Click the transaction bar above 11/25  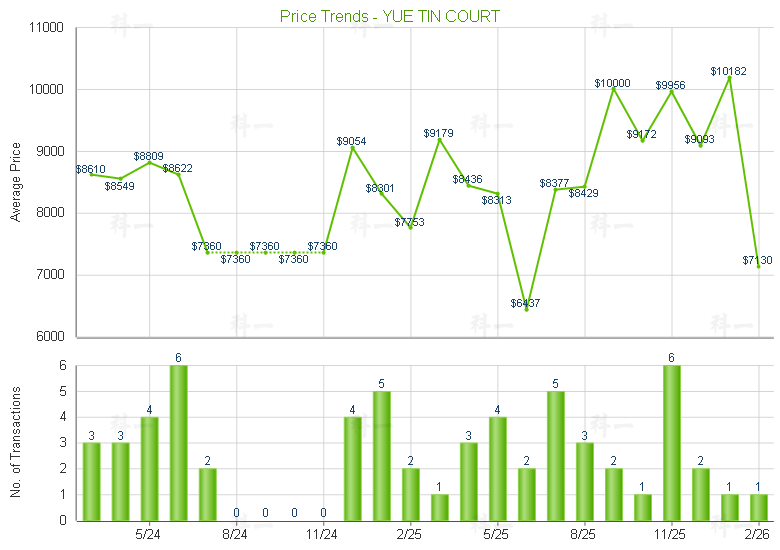coord(671,443)
